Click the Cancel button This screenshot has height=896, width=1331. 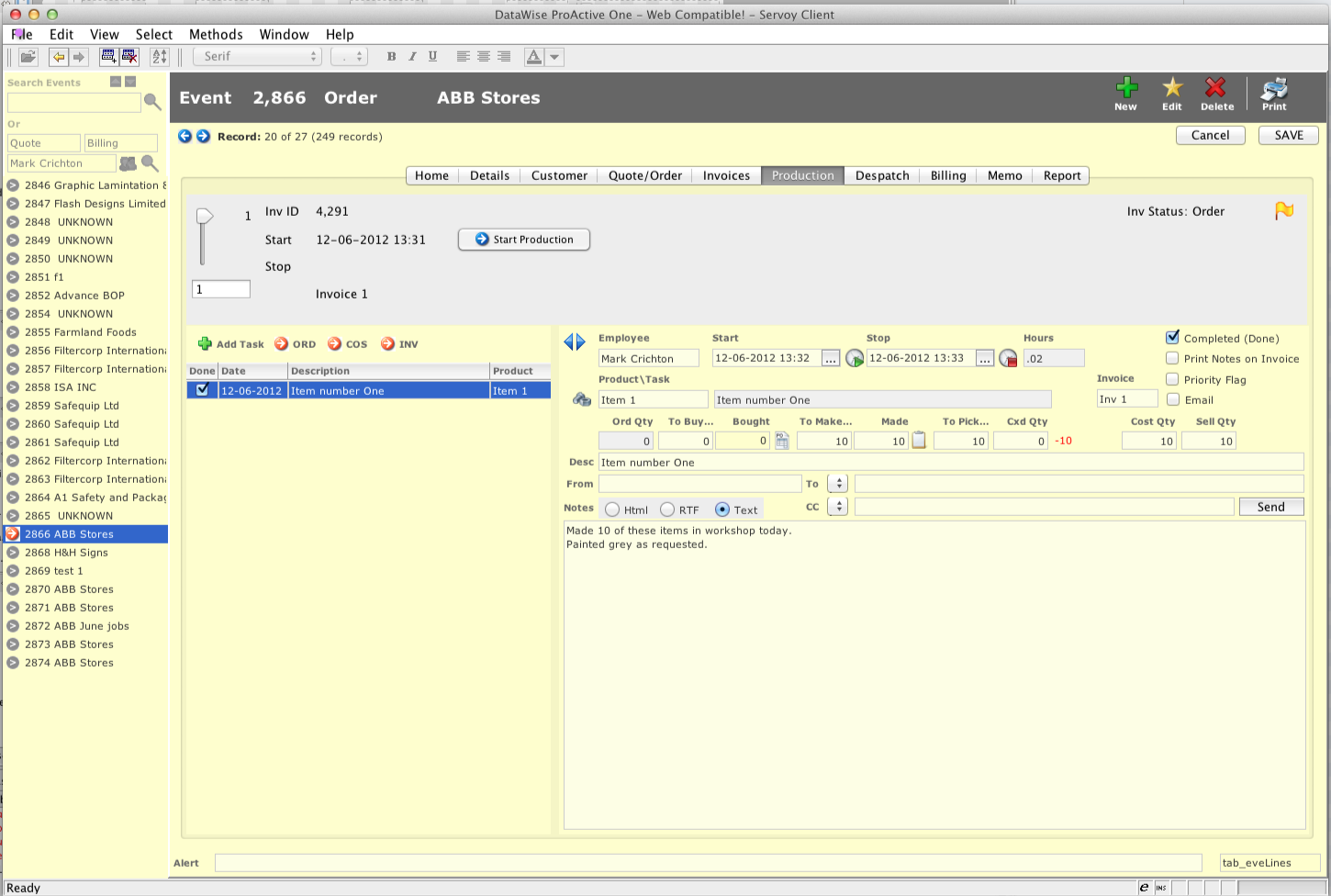(x=1210, y=135)
